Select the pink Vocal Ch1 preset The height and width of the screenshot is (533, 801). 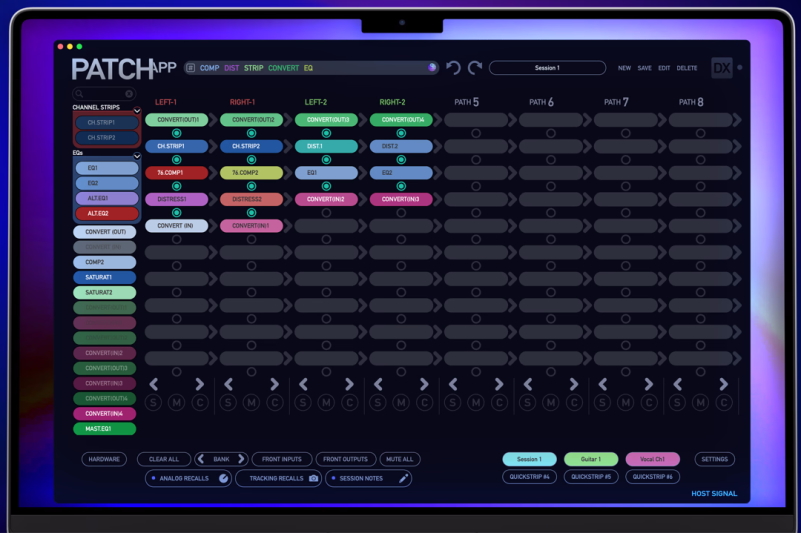[652, 459]
